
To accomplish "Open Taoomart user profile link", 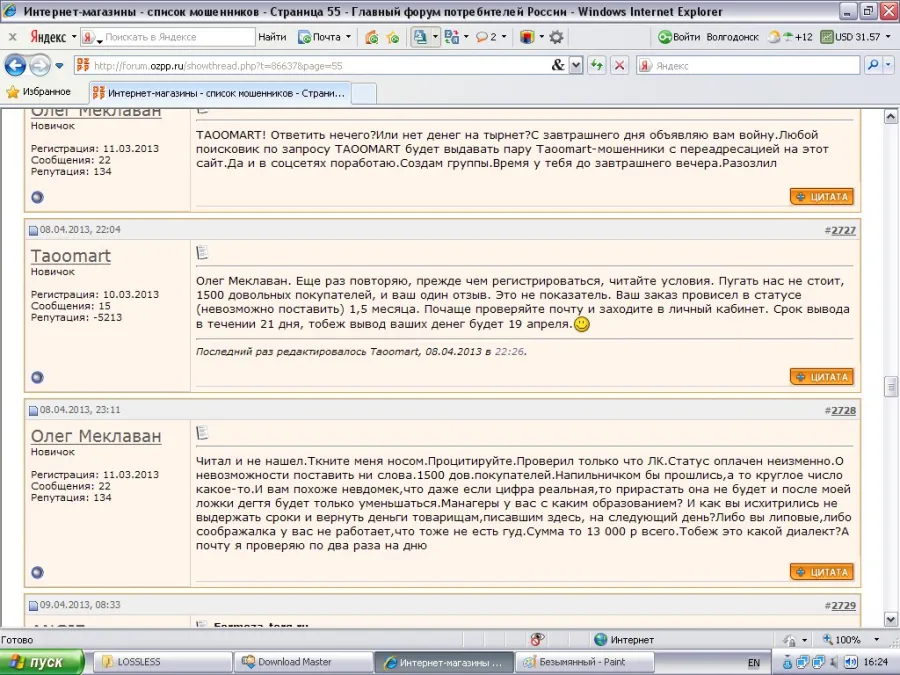I will coord(71,256).
